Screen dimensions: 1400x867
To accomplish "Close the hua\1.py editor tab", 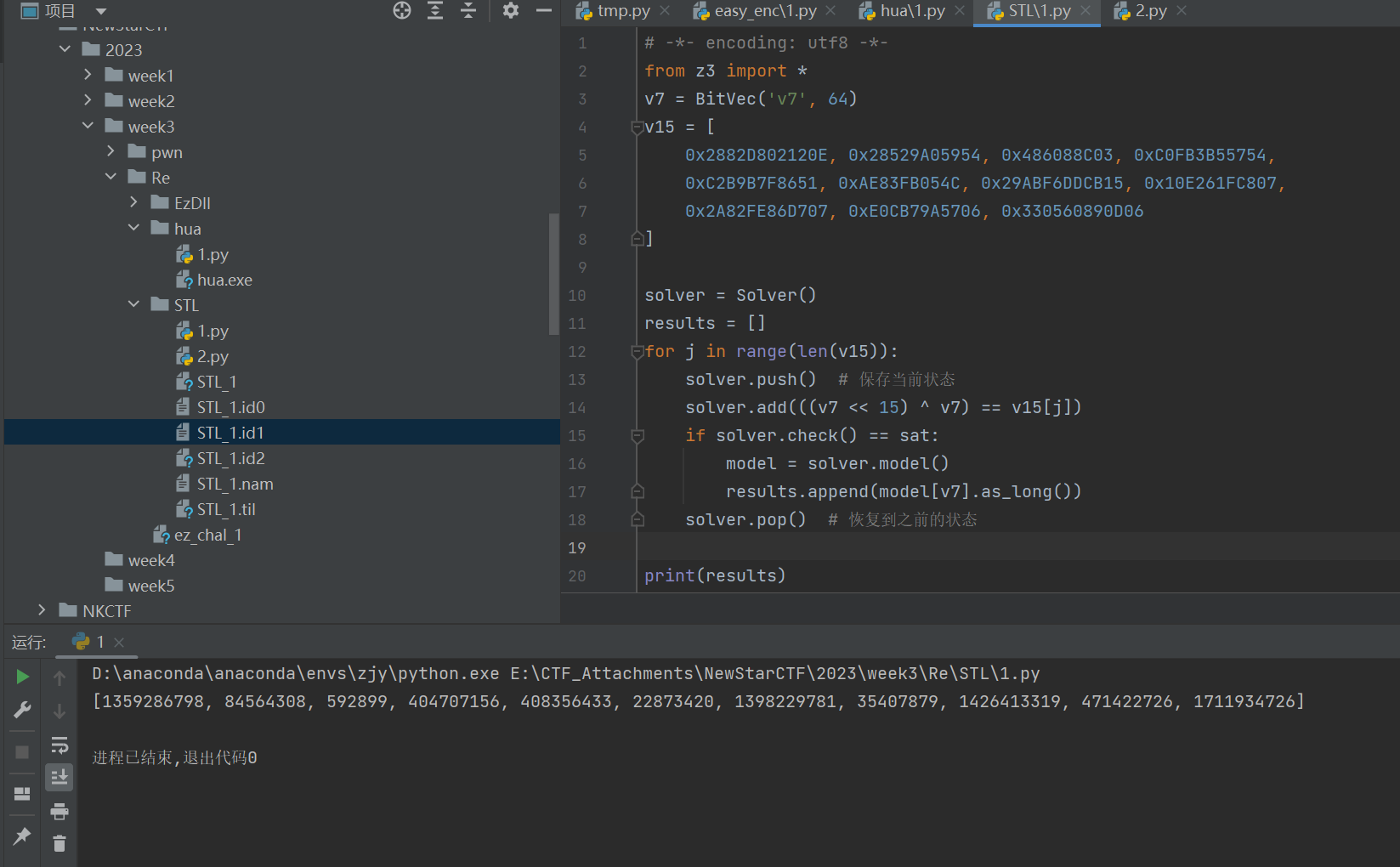I will point(960,11).
